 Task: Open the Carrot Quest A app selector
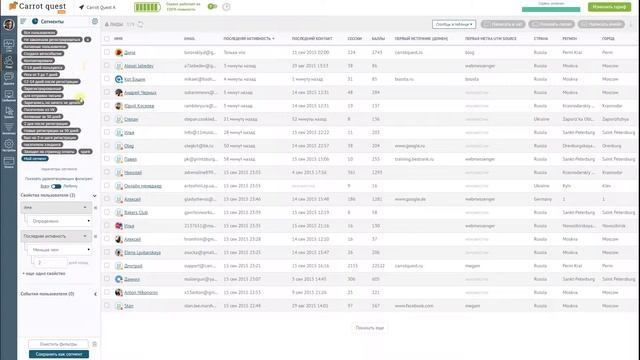[98, 7]
